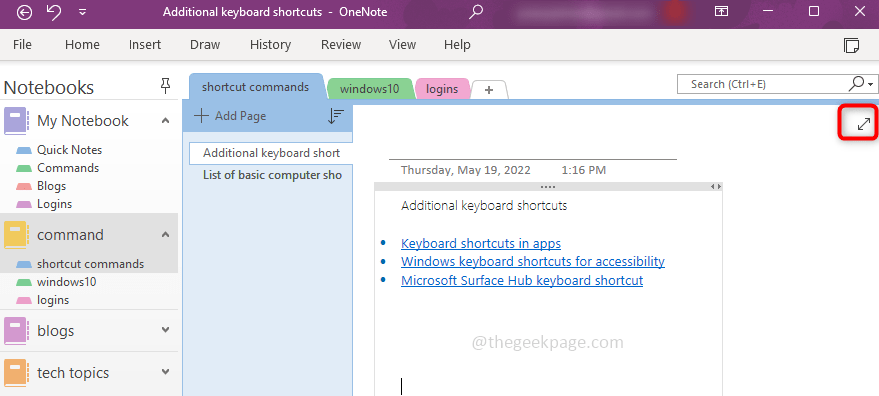
Task: Click the tech topics notebook name
Action: pos(73,372)
